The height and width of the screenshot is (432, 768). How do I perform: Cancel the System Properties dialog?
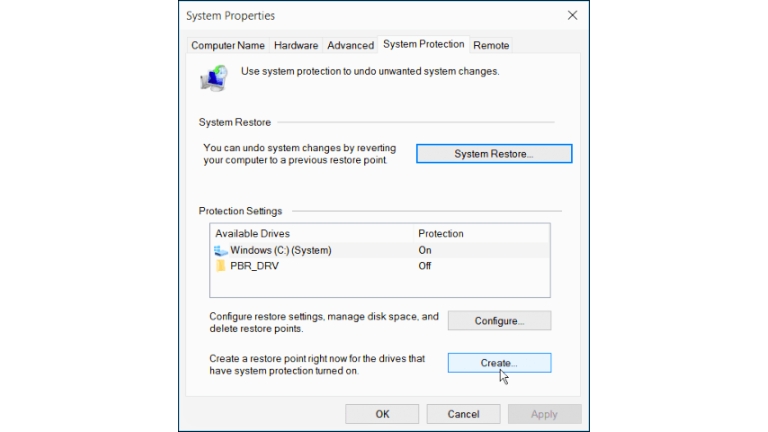pos(463,414)
